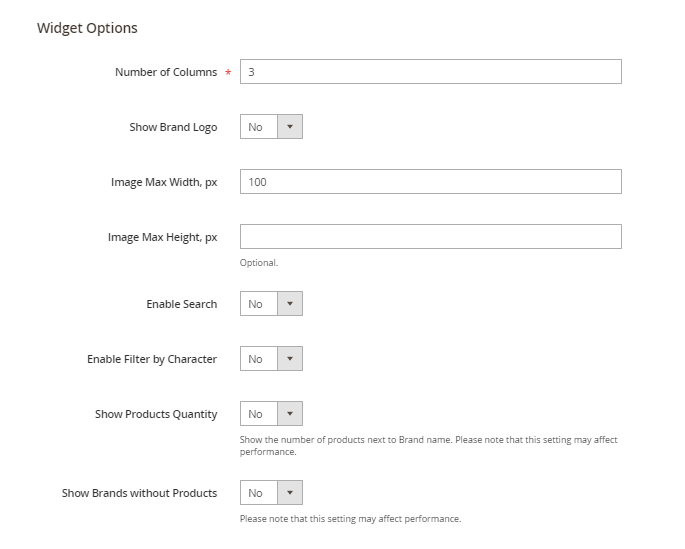Click the empty Image Max Height field

pyautogui.click(x=430, y=237)
